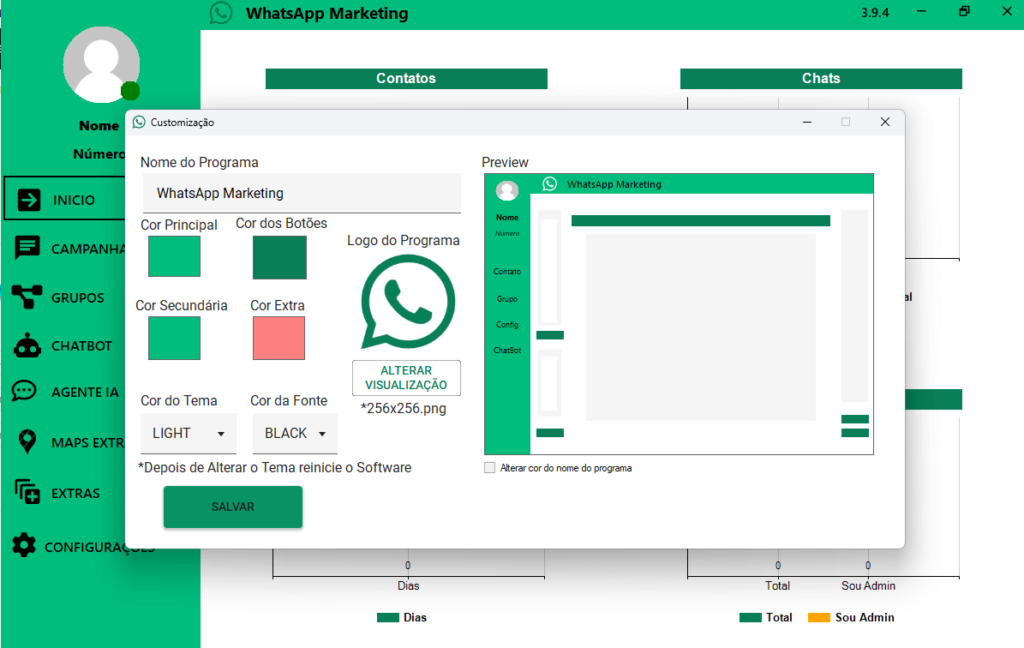Viewport: 1024px width, 648px height.
Task: Click the large WhatsApp program logo
Action: (x=408, y=301)
